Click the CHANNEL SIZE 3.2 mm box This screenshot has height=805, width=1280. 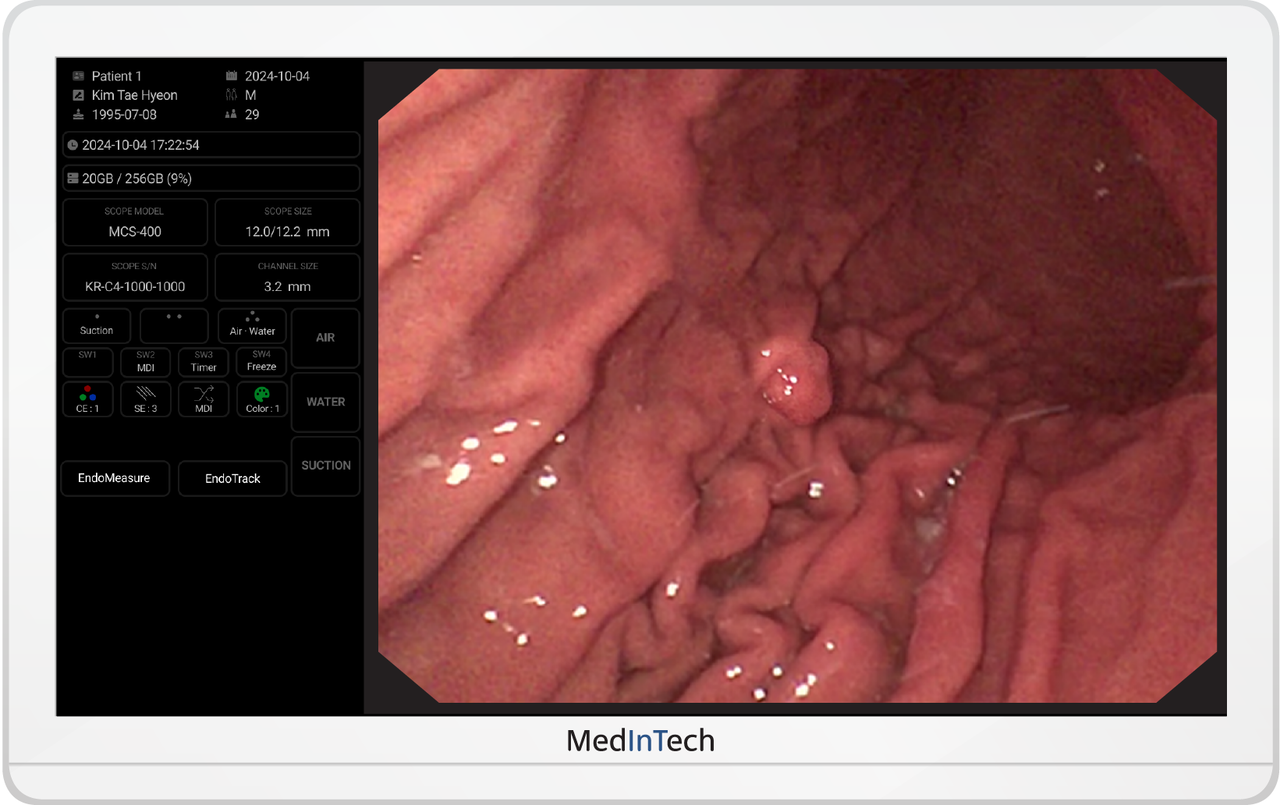click(288, 277)
